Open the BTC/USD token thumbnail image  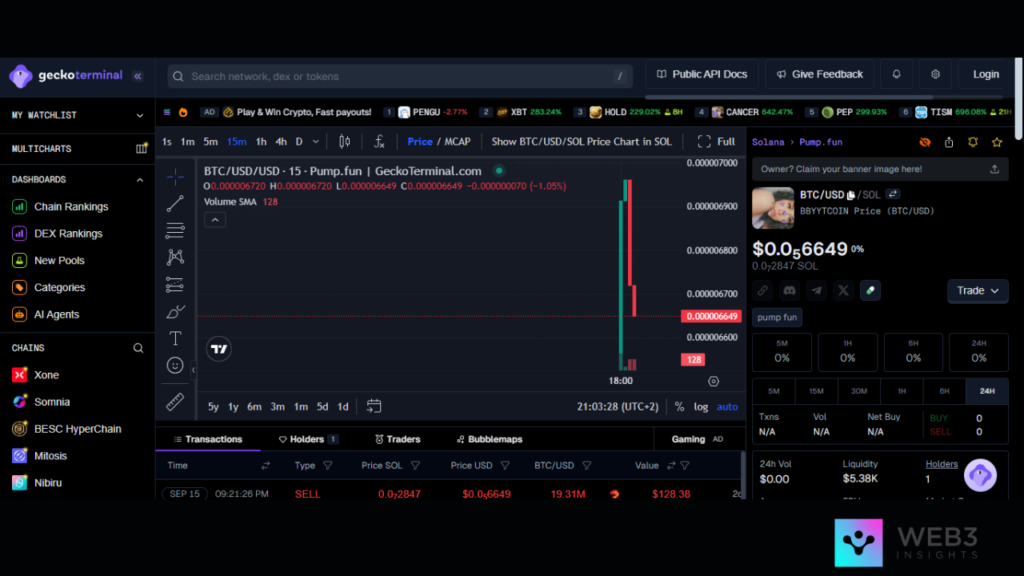click(x=773, y=208)
